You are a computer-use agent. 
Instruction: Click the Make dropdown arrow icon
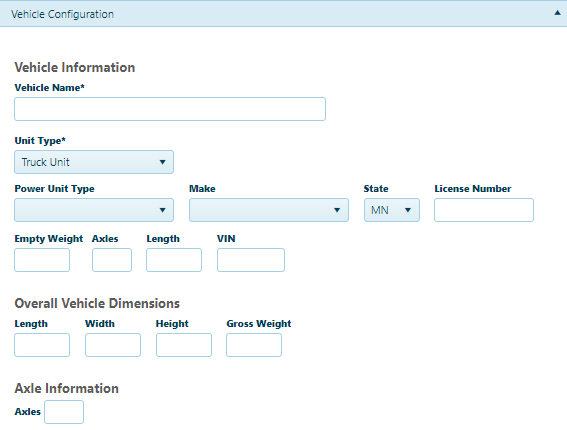point(337,210)
